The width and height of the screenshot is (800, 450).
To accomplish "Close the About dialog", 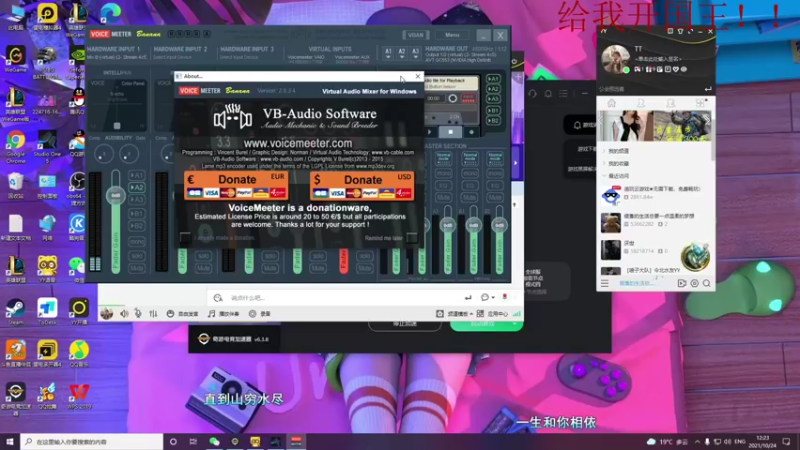I will pos(418,76).
